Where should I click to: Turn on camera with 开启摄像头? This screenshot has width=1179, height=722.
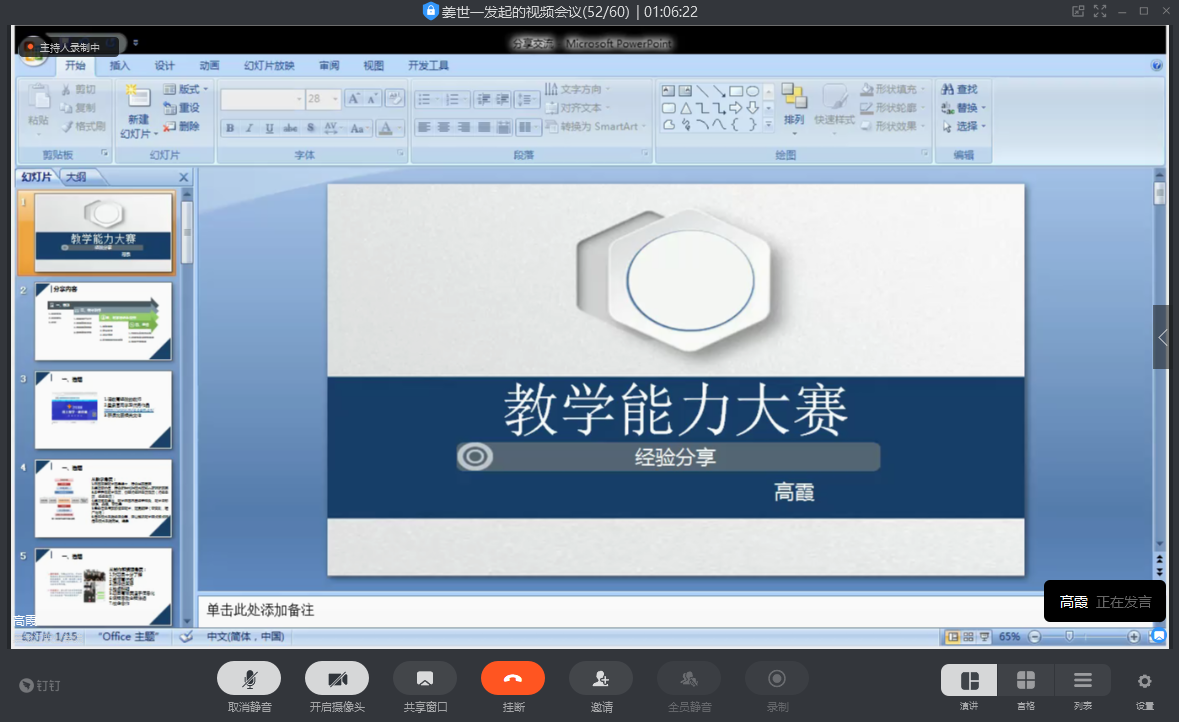tap(337, 679)
